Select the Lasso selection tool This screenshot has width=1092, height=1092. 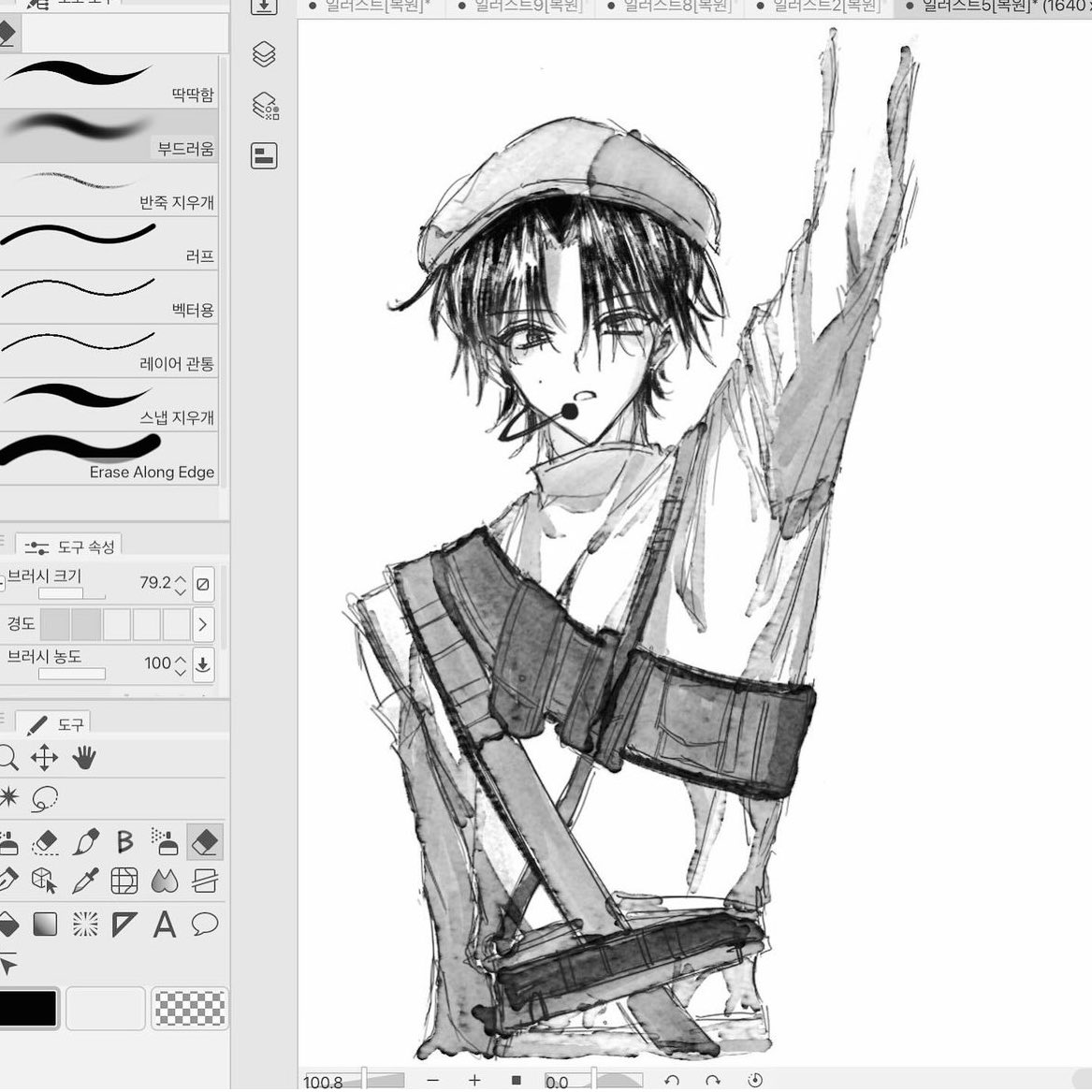click(x=45, y=798)
